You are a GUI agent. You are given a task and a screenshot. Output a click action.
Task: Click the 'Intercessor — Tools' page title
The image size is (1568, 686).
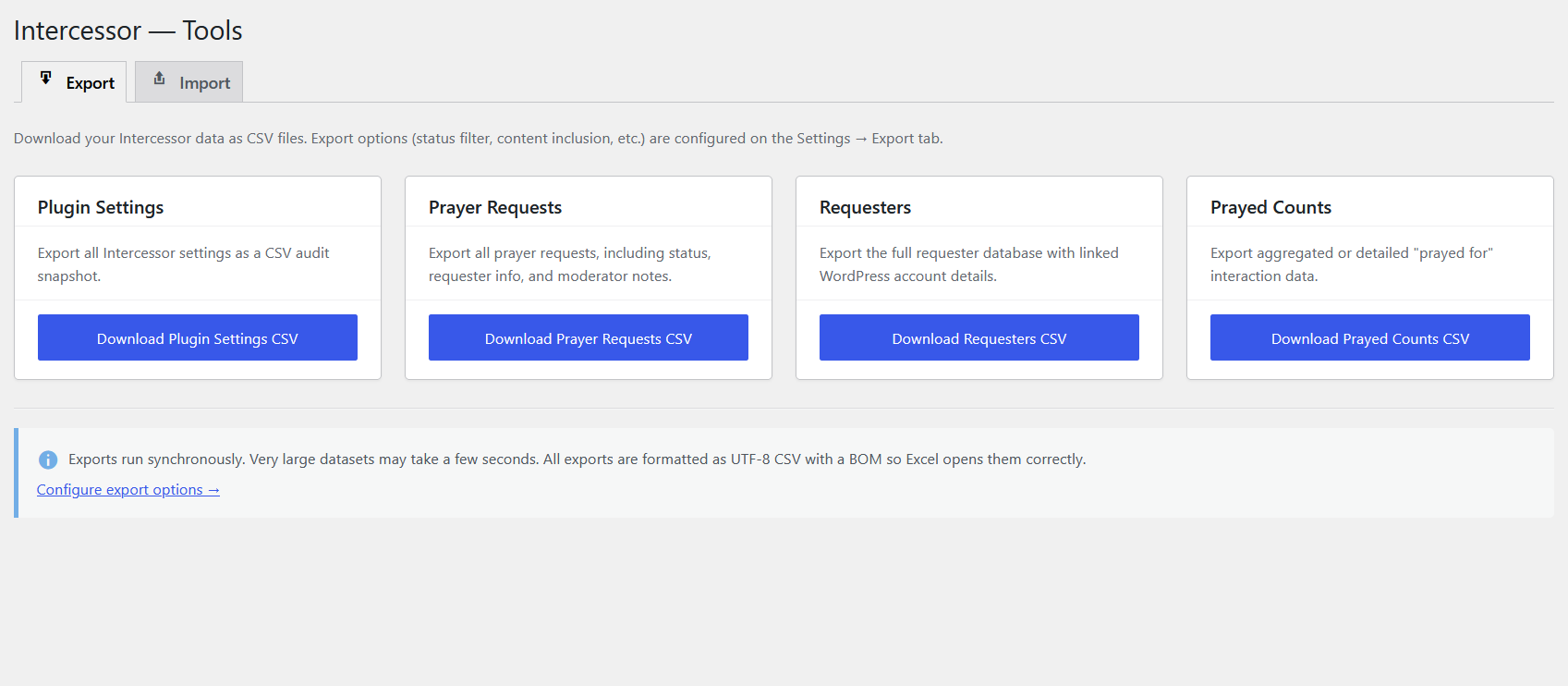pyautogui.click(x=128, y=31)
